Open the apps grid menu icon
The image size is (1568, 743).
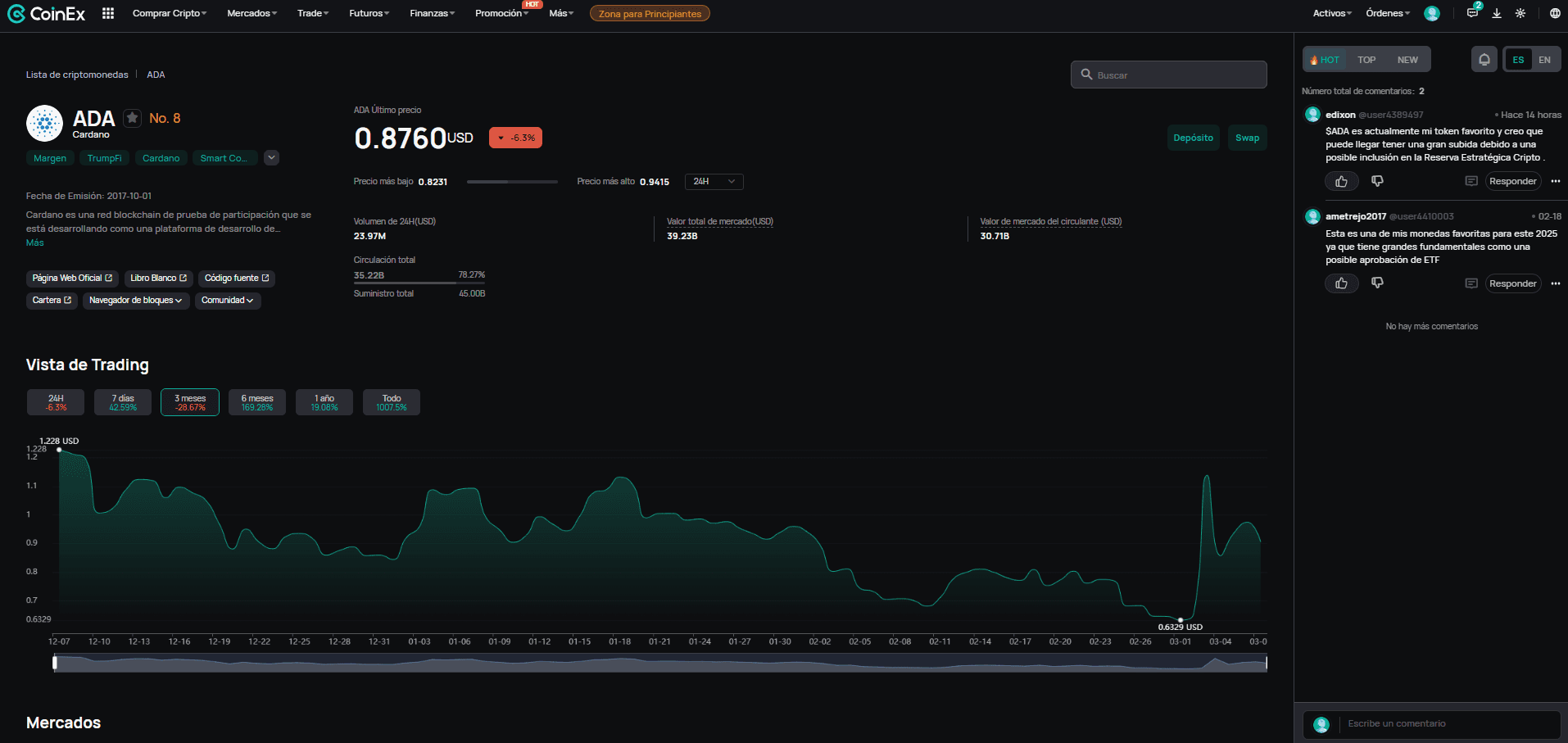pos(108,13)
